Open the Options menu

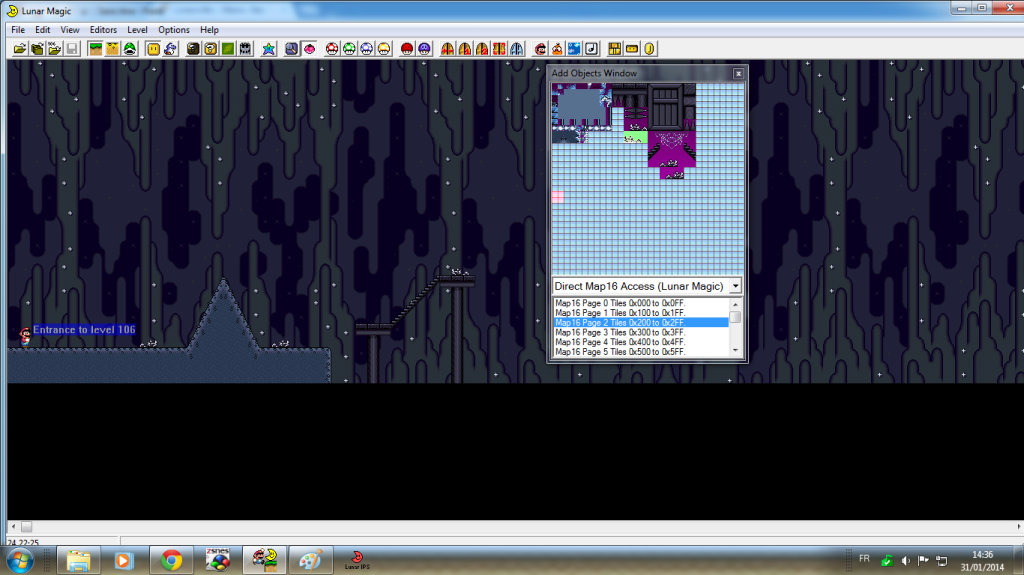click(174, 30)
